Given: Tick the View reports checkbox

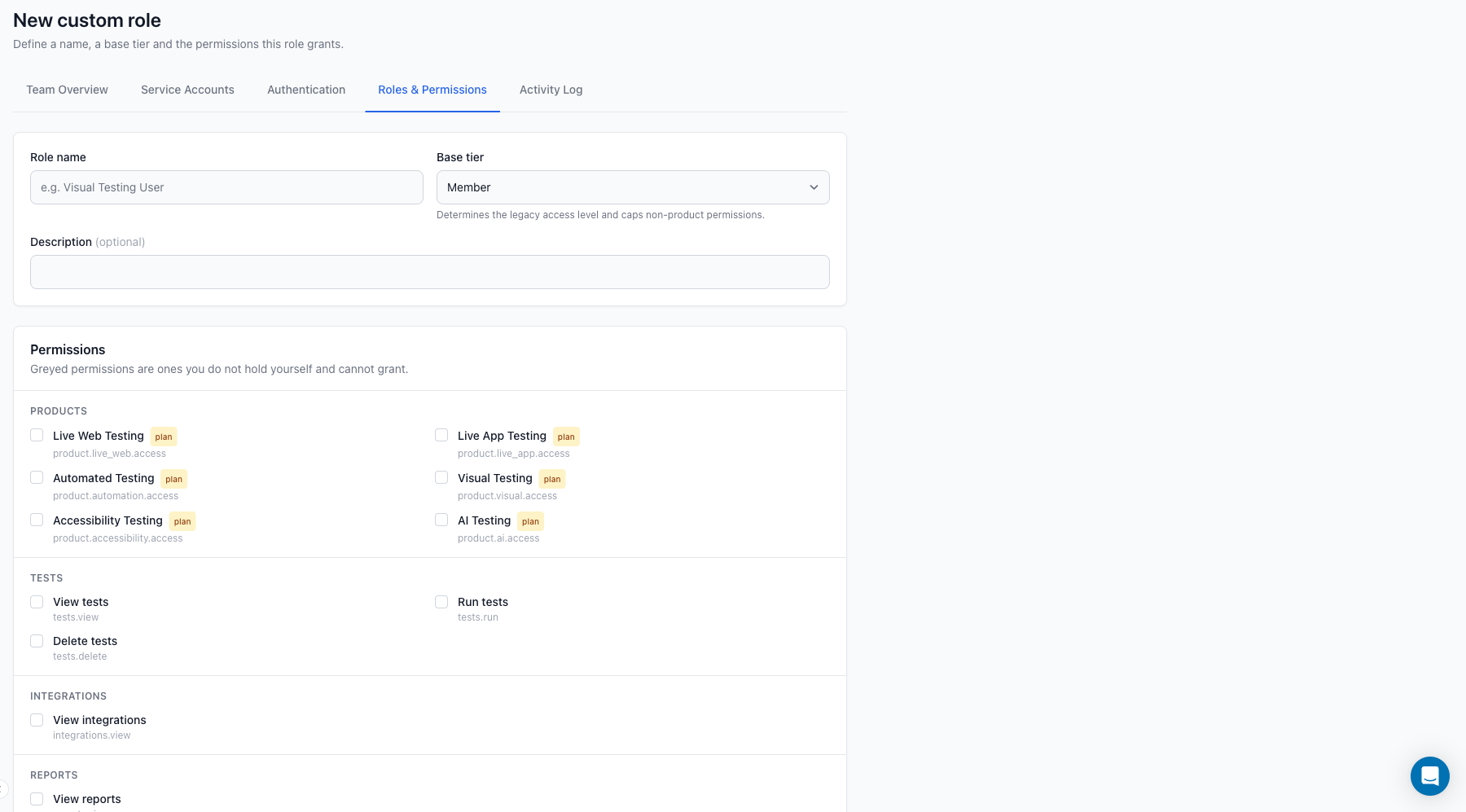Looking at the screenshot, I should pos(37,799).
